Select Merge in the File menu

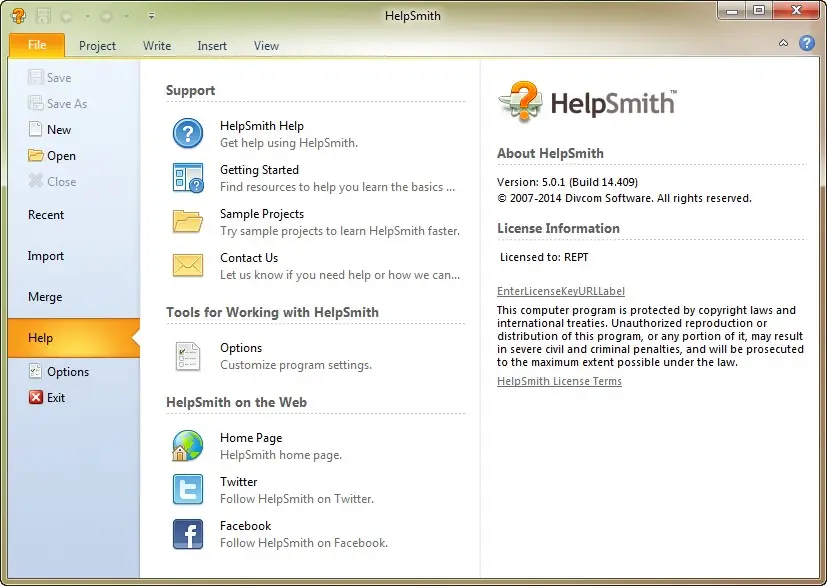click(x=74, y=297)
